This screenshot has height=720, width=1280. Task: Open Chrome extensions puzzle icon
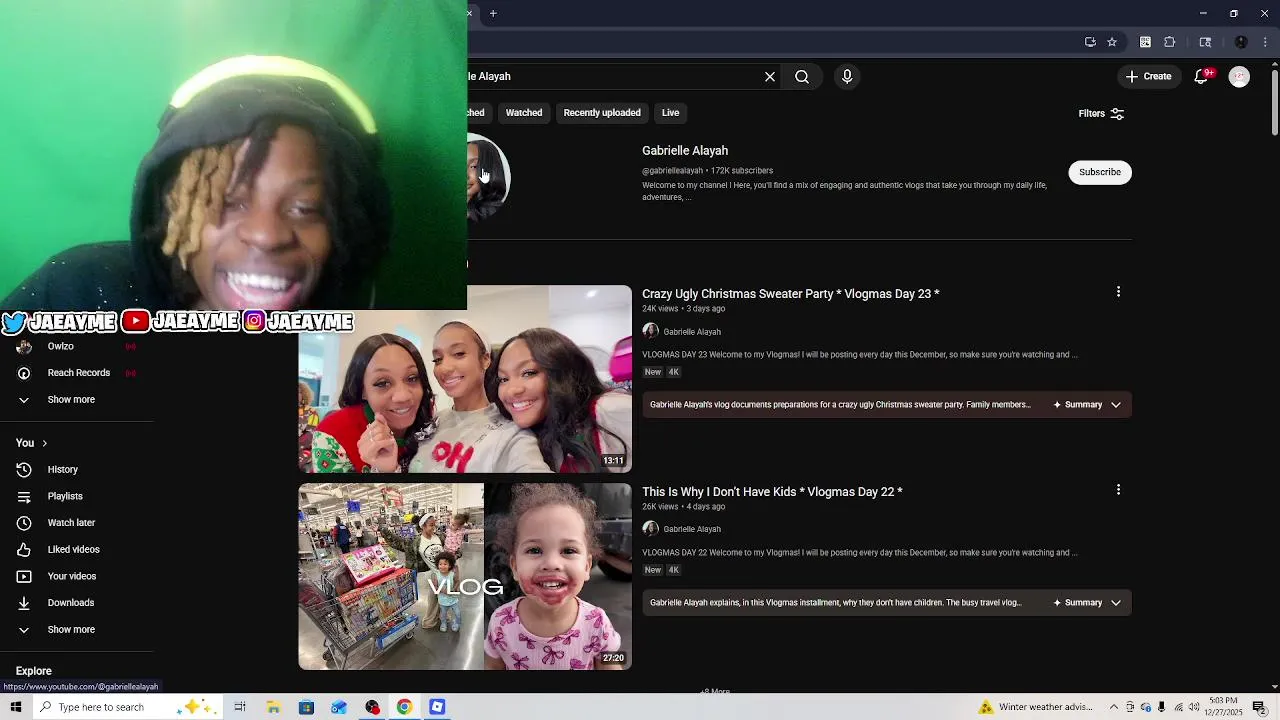pyautogui.click(x=1170, y=42)
